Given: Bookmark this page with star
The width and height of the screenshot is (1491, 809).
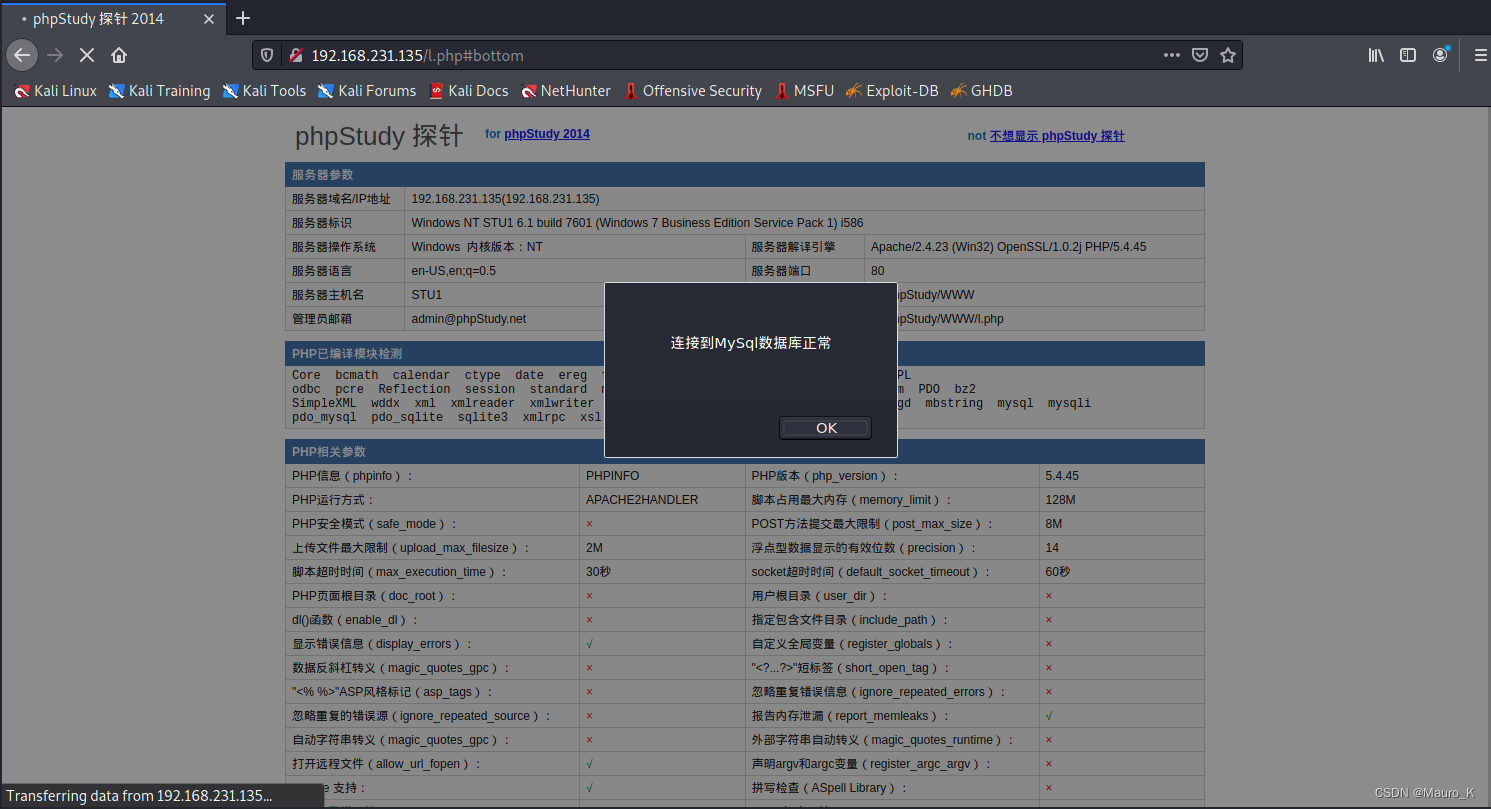Looking at the screenshot, I should (x=1228, y=55).
